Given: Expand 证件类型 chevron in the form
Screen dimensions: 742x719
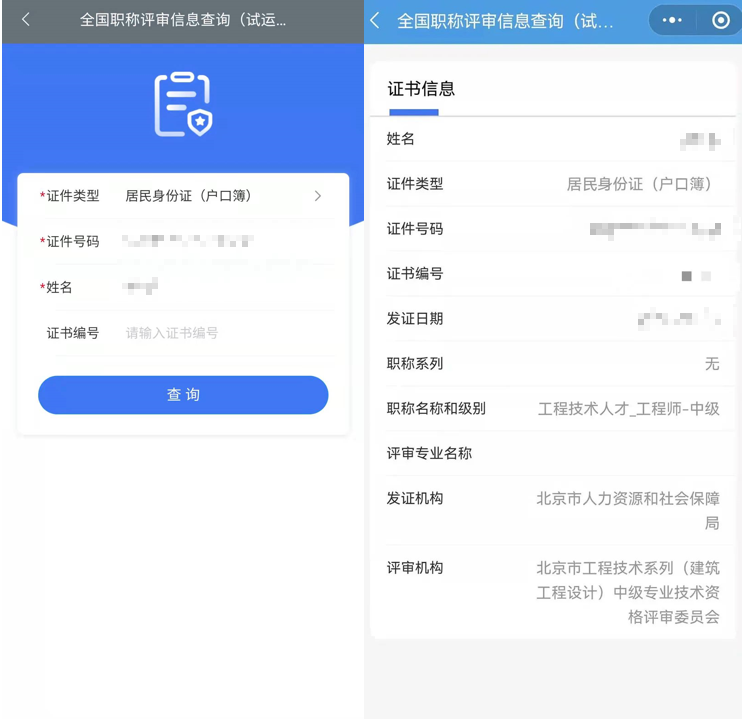Looking at the screenshot, I should coord(318,196).
